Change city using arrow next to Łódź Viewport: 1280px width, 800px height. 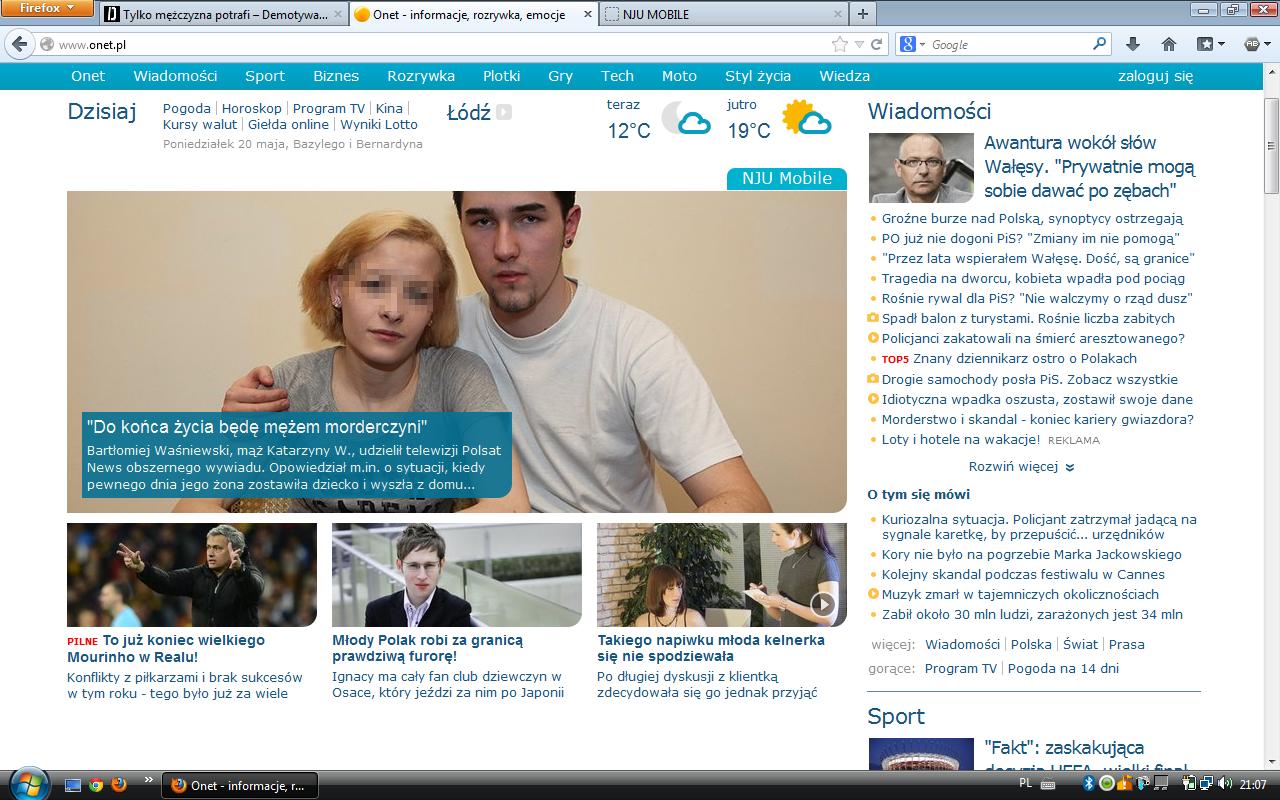click(504, 112)
